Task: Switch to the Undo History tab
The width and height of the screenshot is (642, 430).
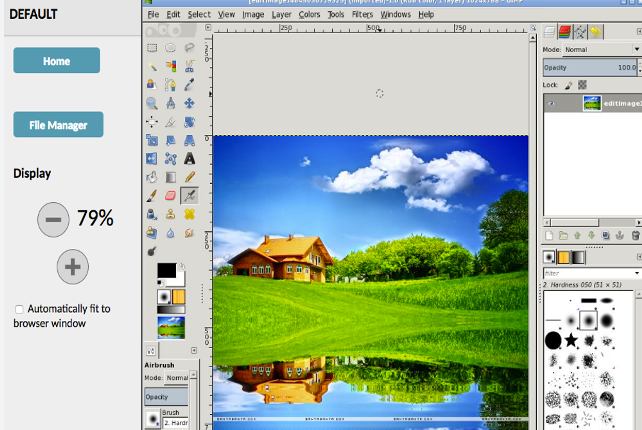Action: [596, 32]
